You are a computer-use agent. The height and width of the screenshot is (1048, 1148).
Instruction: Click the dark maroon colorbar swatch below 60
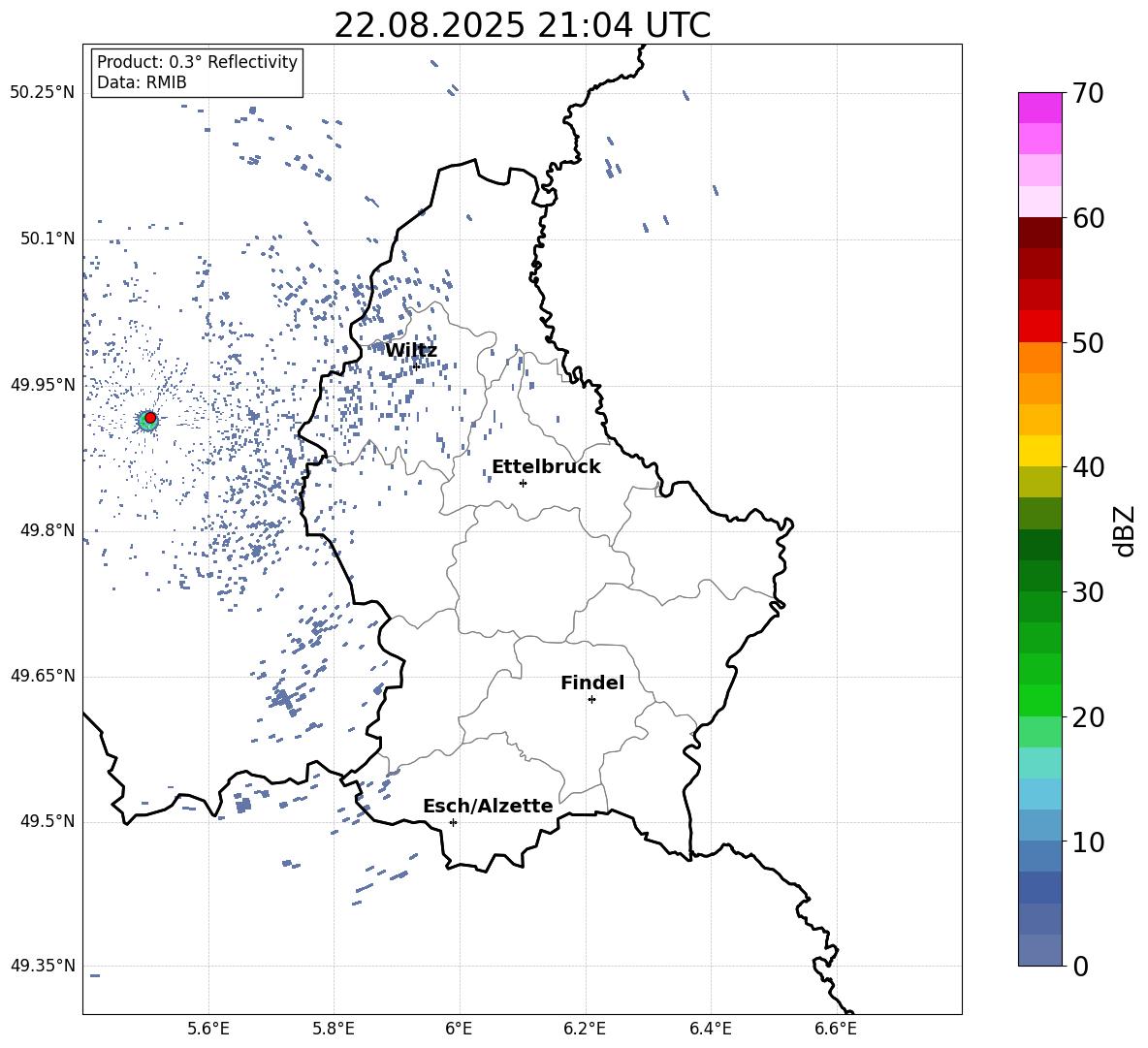pos(1040,234)
